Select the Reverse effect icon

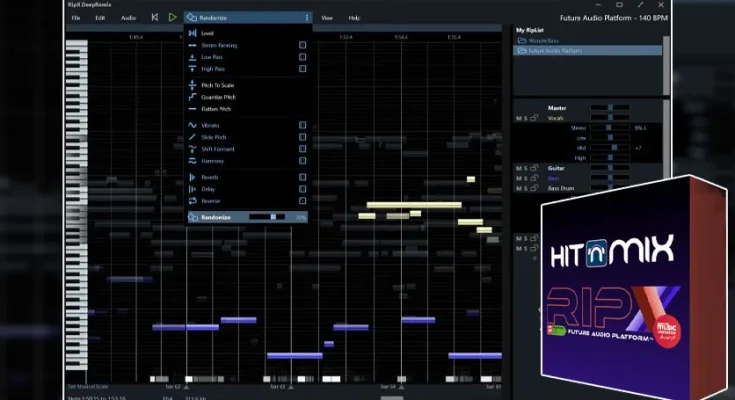(192, 201)
